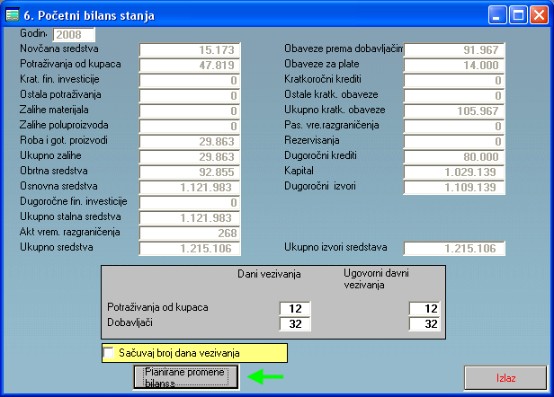
Task: Select the Obrtna sredstva value 92.855
Action: (190, 172)
